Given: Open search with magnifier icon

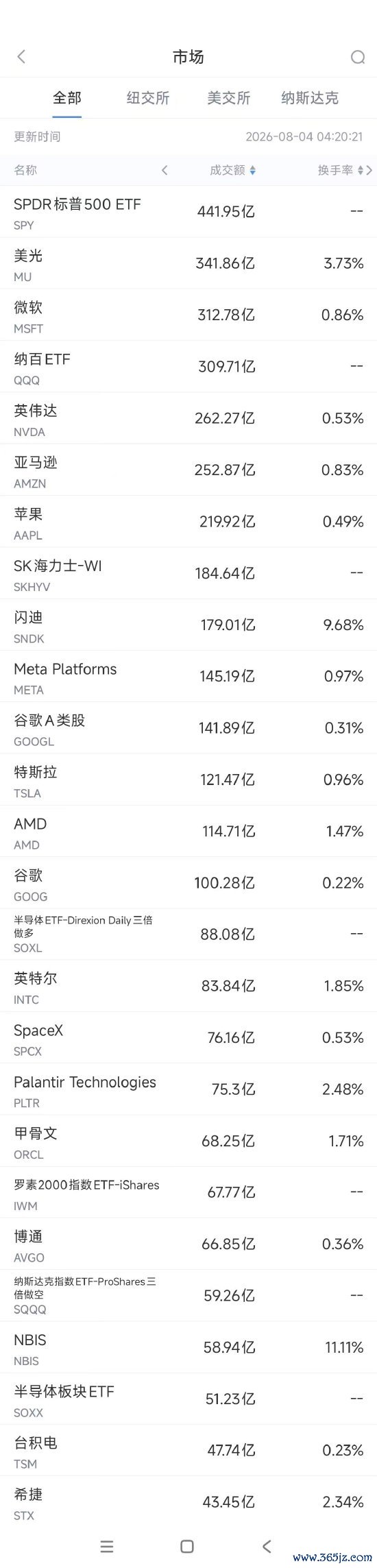Looking at the screenshot, I should coord(357,57).
